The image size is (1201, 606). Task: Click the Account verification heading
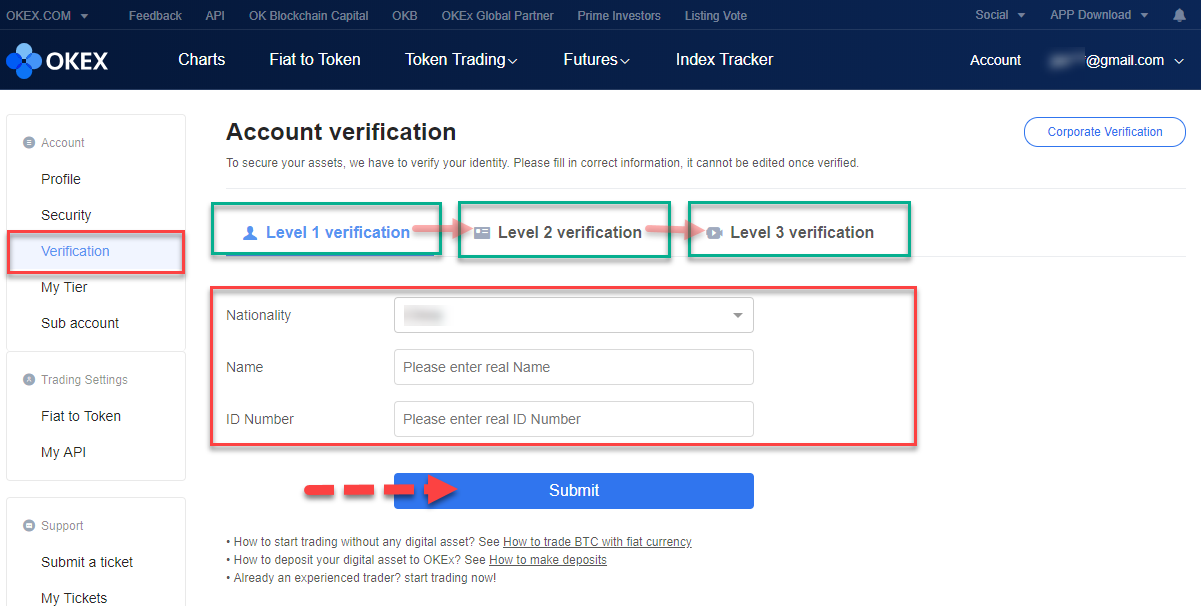tap(341, 132)
